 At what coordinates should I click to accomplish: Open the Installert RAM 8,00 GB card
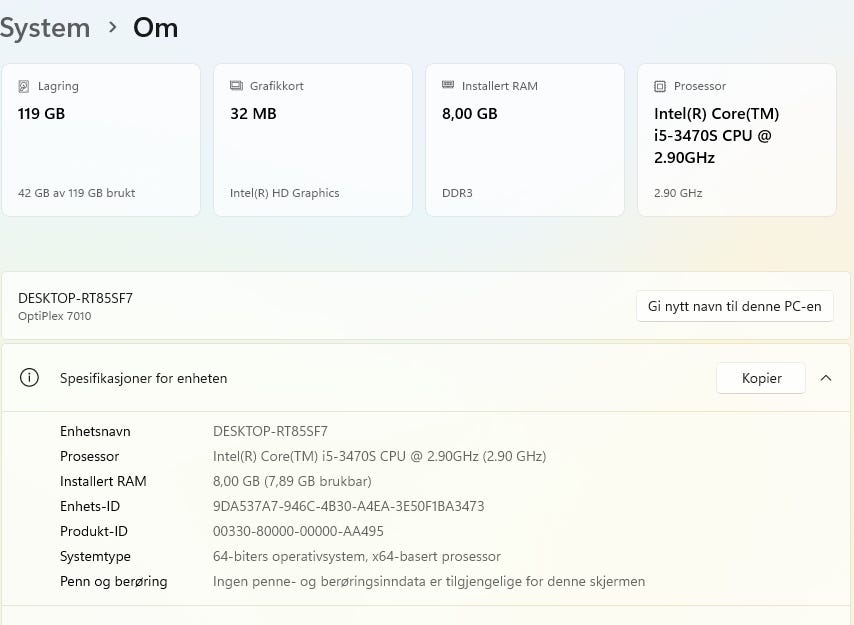coord(525,140)
